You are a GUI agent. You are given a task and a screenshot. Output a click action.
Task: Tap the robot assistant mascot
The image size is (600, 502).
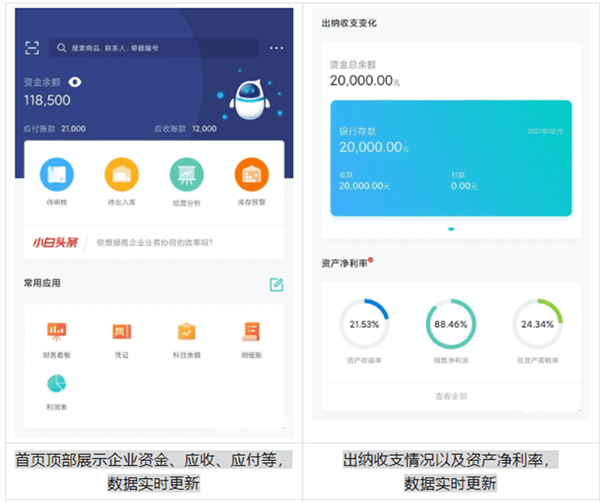(246, 99)
